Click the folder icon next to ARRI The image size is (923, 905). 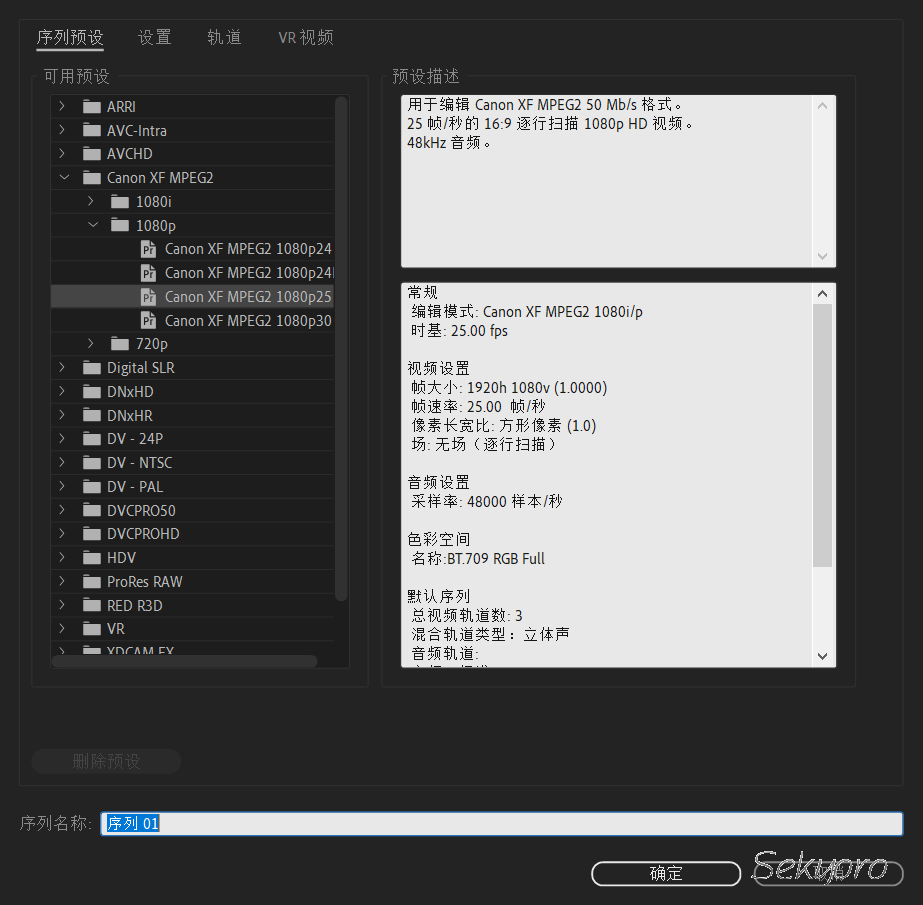pos(90,106)
